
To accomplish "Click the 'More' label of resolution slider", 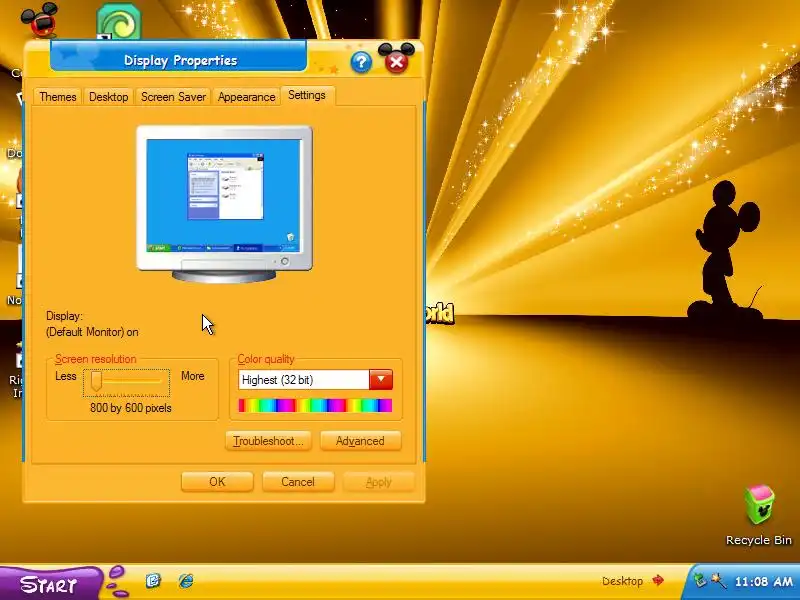I will pyautogui.click(x=192, y=376).
